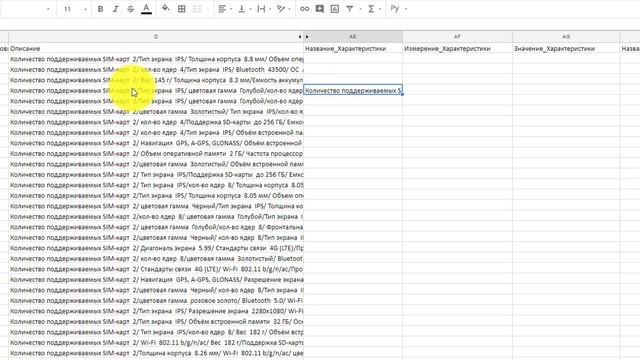Open the text color picker
The height and width of the screenshot is (360, 640).
(147, 9)
